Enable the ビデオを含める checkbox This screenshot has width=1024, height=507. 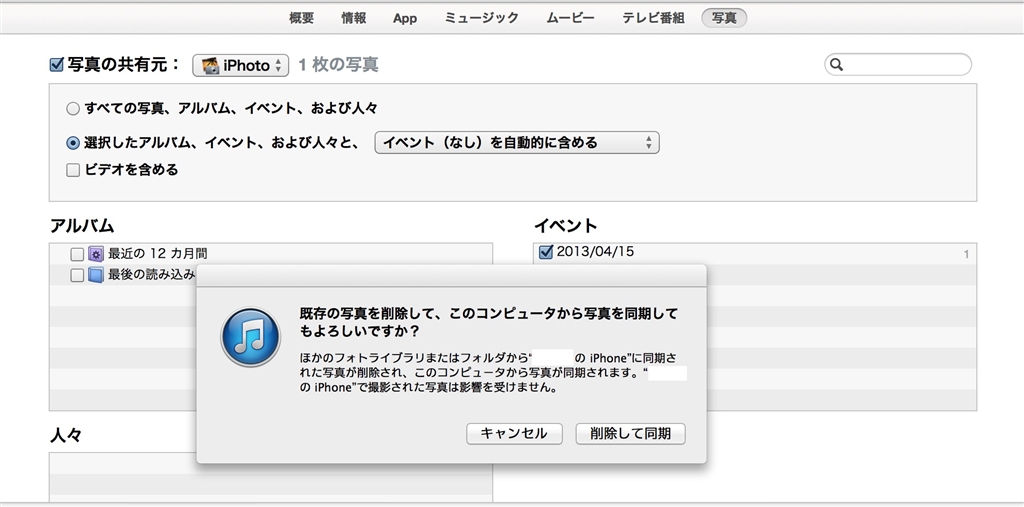click(73, 170)
